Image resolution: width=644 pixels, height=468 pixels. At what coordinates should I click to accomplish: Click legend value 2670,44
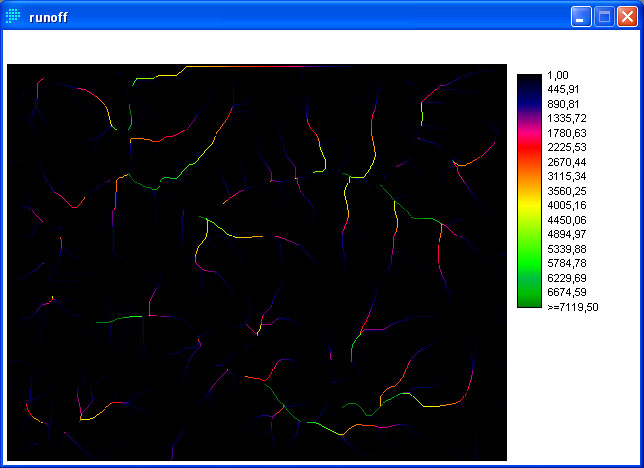[567, 162]
